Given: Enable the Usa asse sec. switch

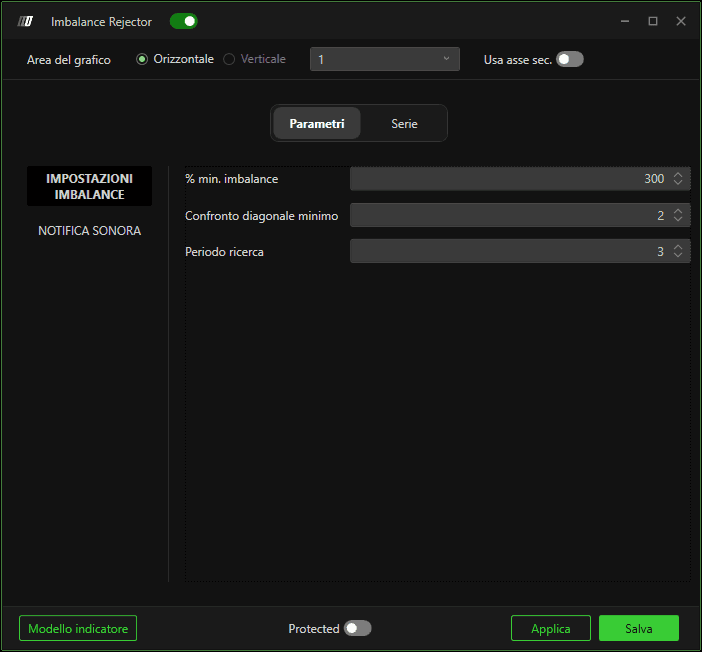Looking at the screenshot, I should point(569,59).
